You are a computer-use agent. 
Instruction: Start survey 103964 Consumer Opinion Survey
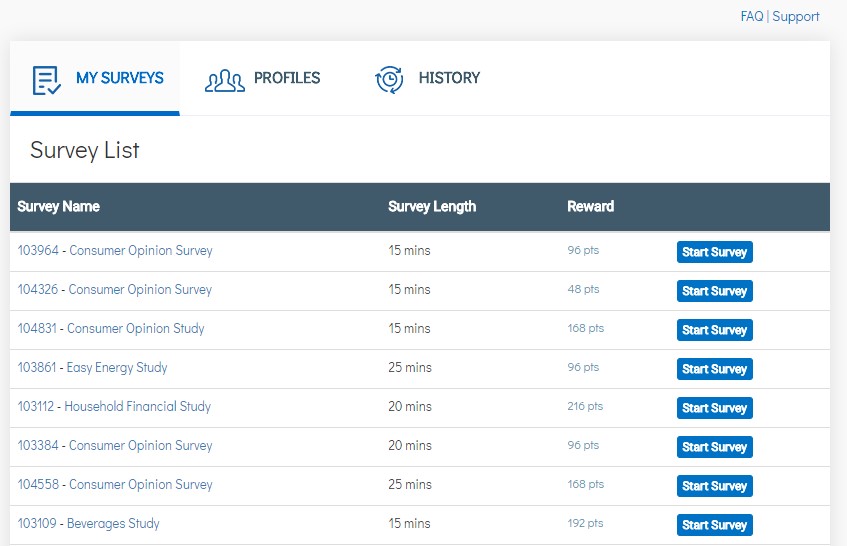(x=714, y=252)
